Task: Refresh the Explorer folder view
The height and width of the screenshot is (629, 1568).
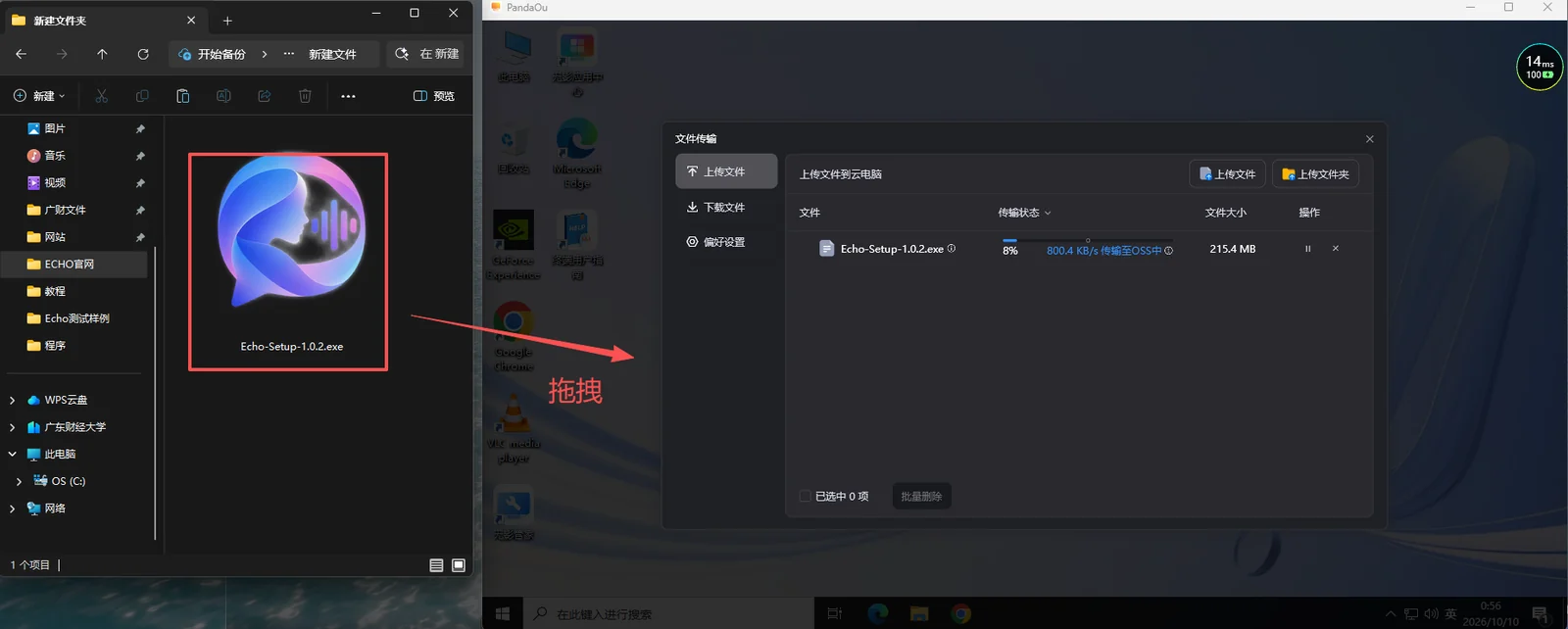Action: tap(143, 54)
